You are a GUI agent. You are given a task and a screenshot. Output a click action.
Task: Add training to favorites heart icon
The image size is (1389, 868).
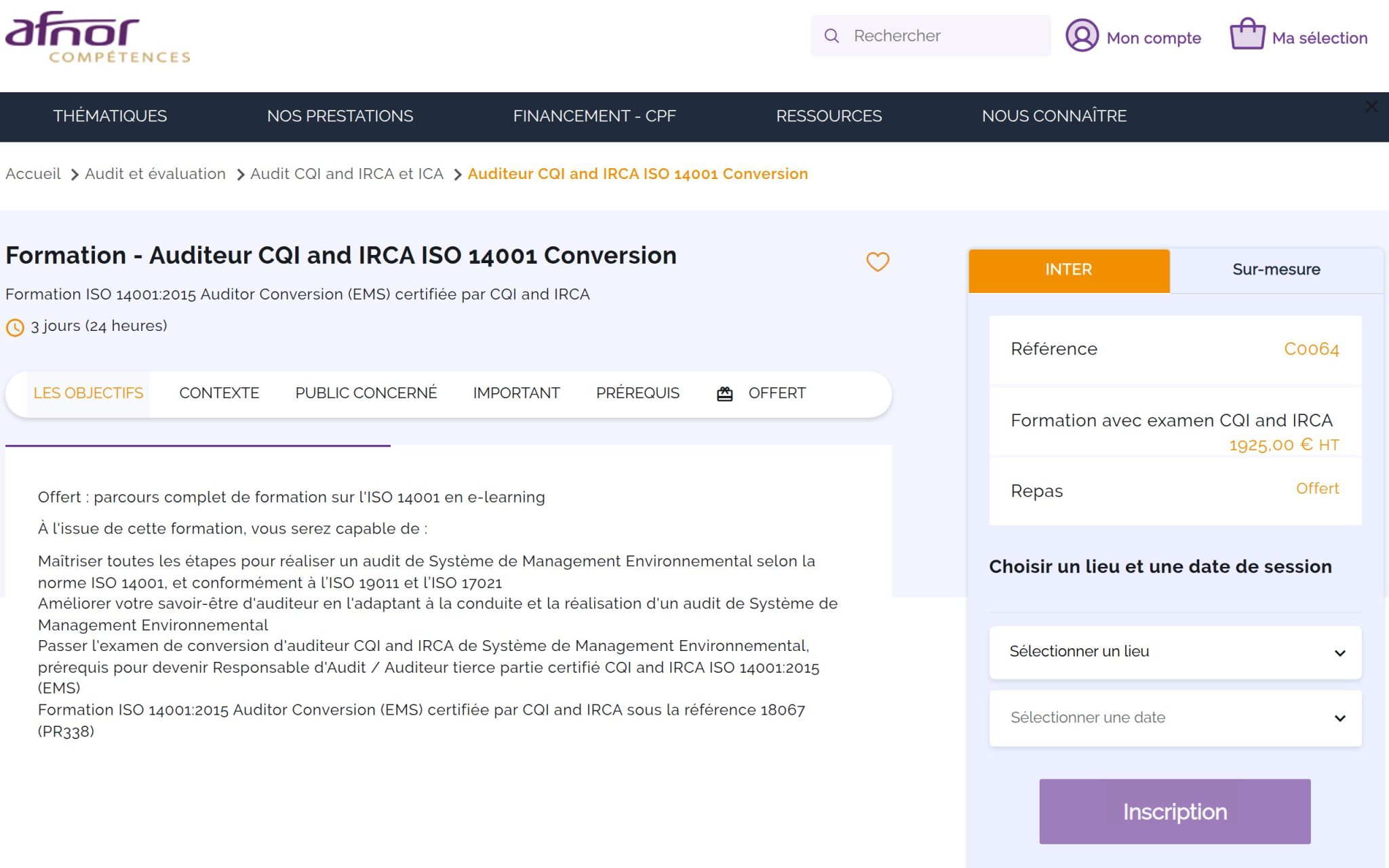click(x=878, y=262)
